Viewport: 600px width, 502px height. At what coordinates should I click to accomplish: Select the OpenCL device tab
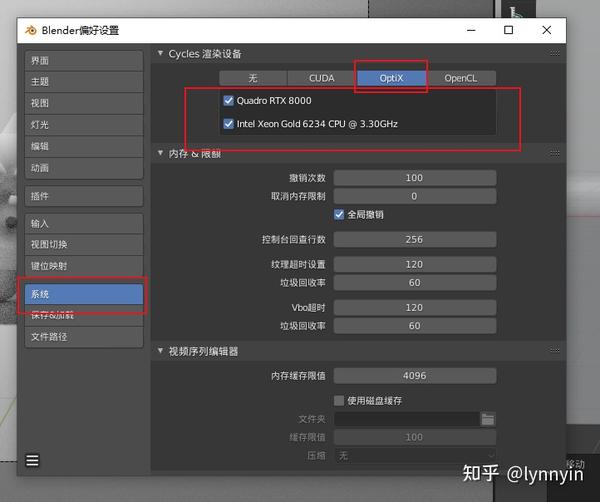click(461, 78)
